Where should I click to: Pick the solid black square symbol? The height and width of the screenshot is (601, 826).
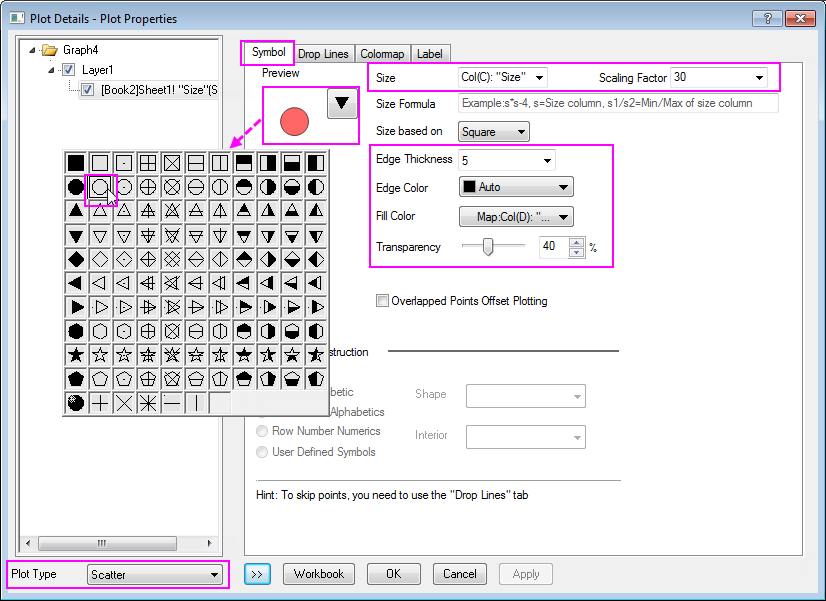(76, 162)
